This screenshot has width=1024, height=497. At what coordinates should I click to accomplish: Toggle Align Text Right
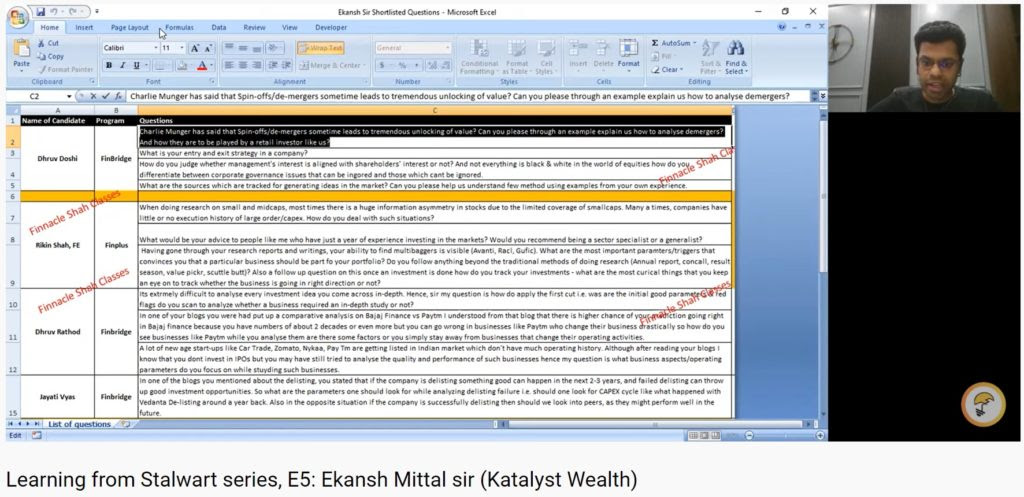256,65
